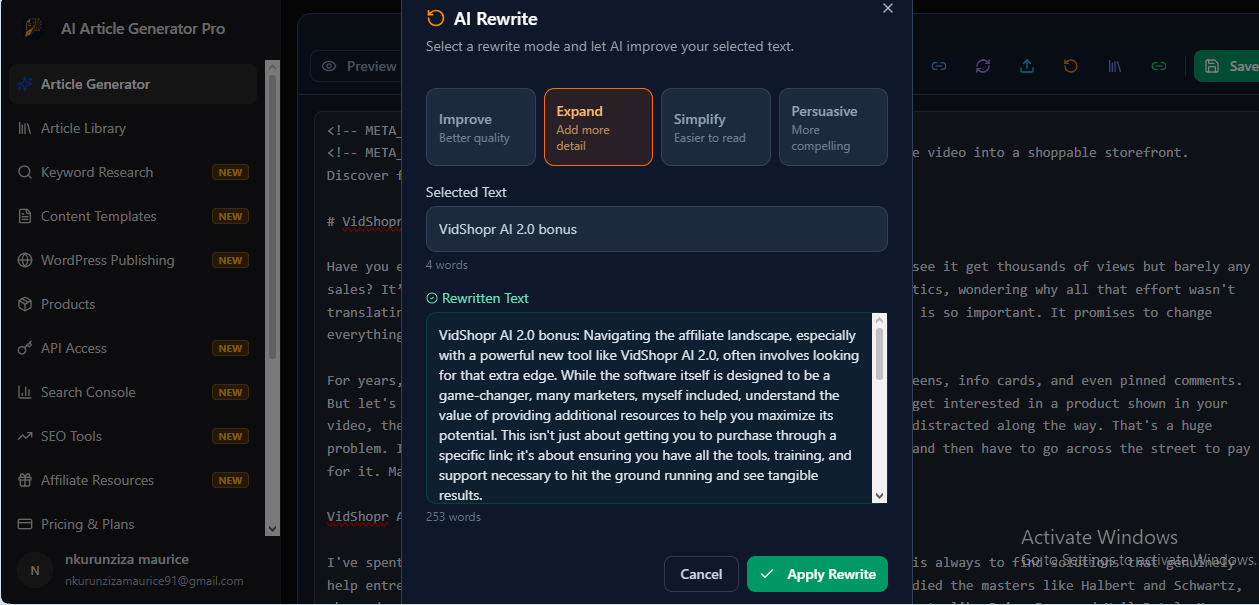Click the purple refresh arrows toolbar icon
Image resolution: width=1259 pixels, height=605 pixels.
tap(983, 66)
